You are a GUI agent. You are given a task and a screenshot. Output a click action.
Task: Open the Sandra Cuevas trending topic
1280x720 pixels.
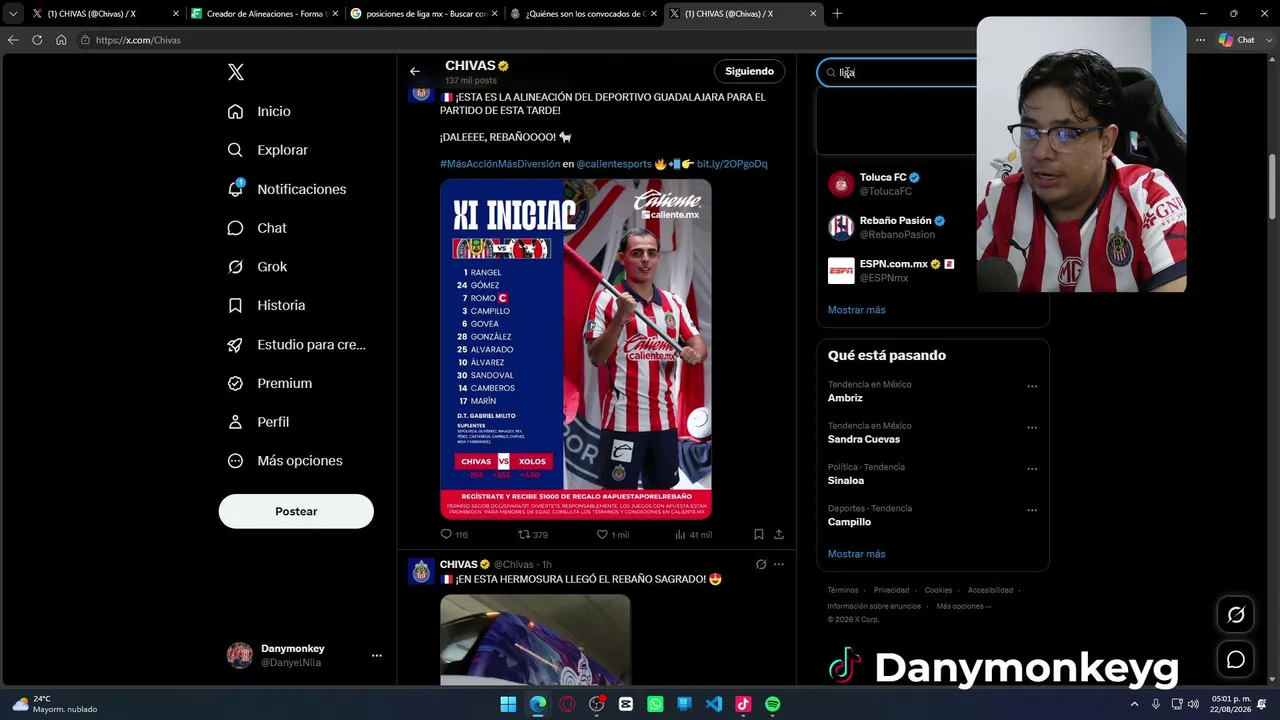tap(864, 439)
